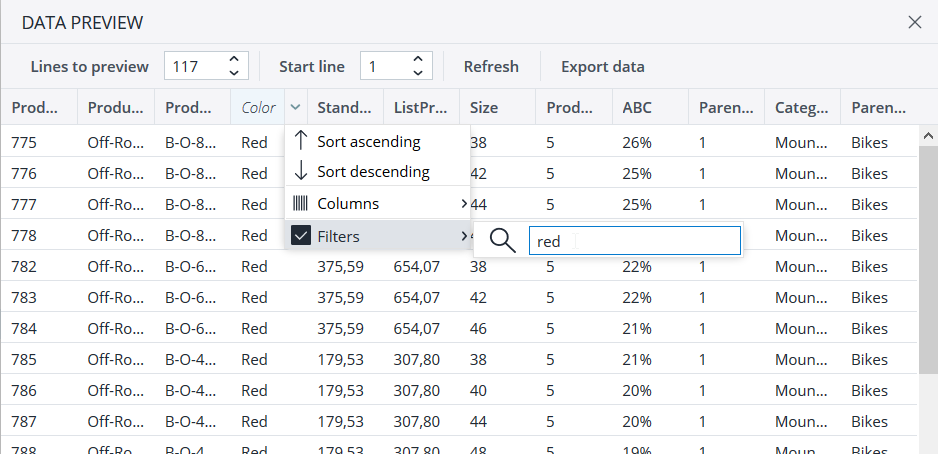Decrease the Start line value
This screenshot has height=454, width=938.
417,73
